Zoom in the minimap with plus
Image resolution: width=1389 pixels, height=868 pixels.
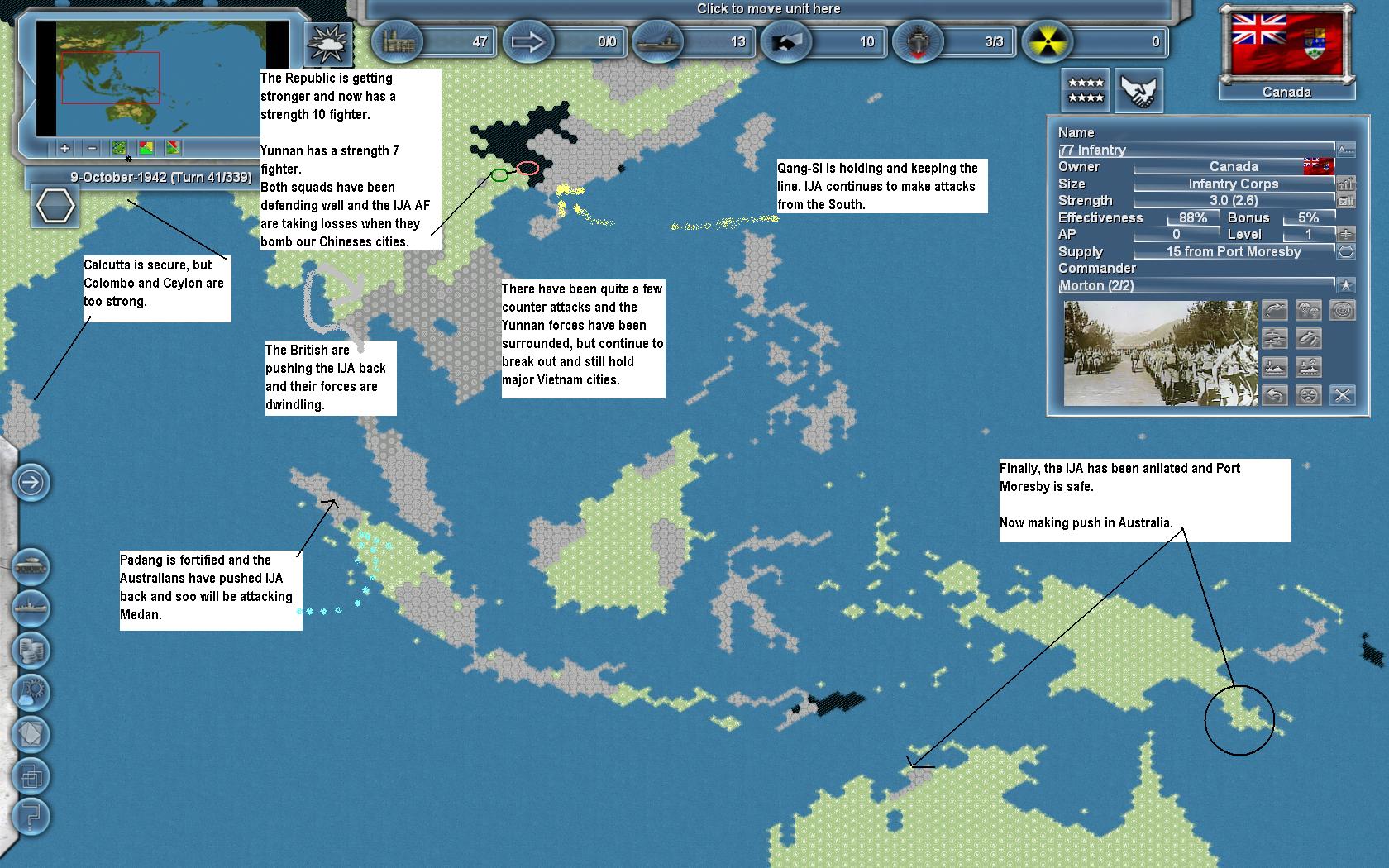[64, 148]
